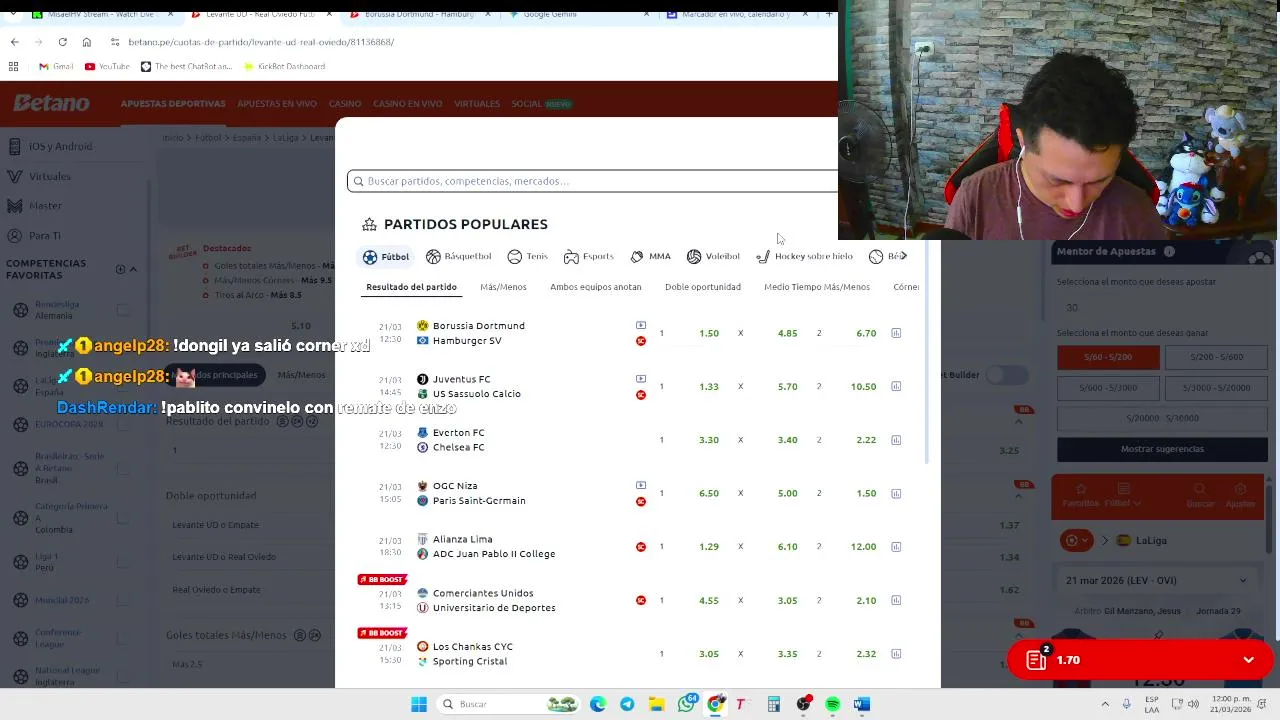Click the Betano logo
Image resolution: width=1280 pixels, height=720 pixels.
[51, 103]
